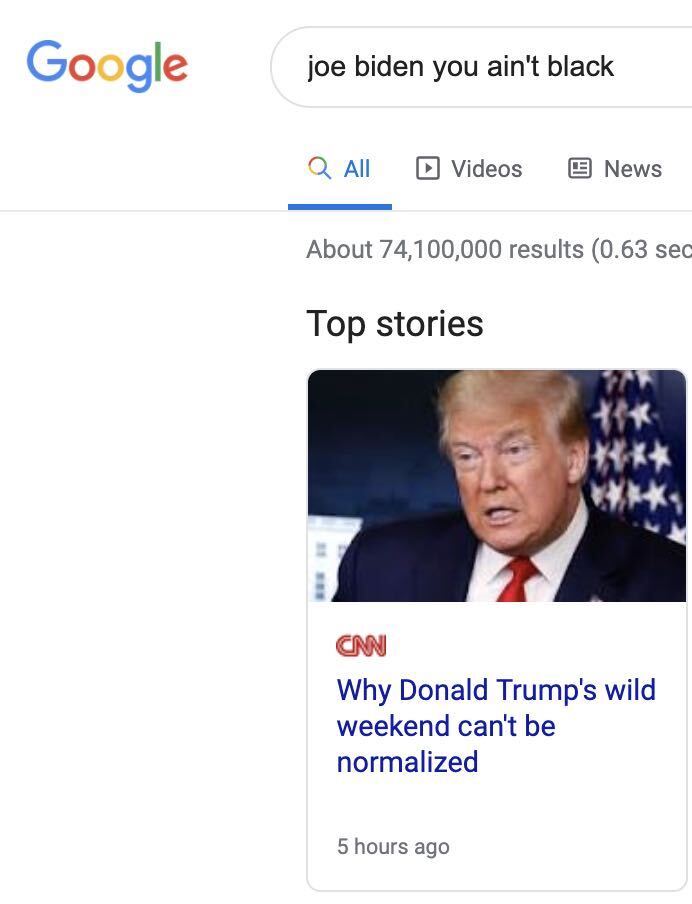This screenshot has height=904, width=692.
Task: Click the word "normalized" in the CNN headline
Action: tap(407, 762)
